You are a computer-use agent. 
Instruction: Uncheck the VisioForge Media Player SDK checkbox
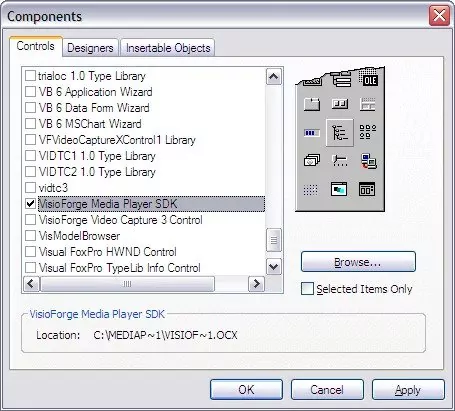coord(30,204)
